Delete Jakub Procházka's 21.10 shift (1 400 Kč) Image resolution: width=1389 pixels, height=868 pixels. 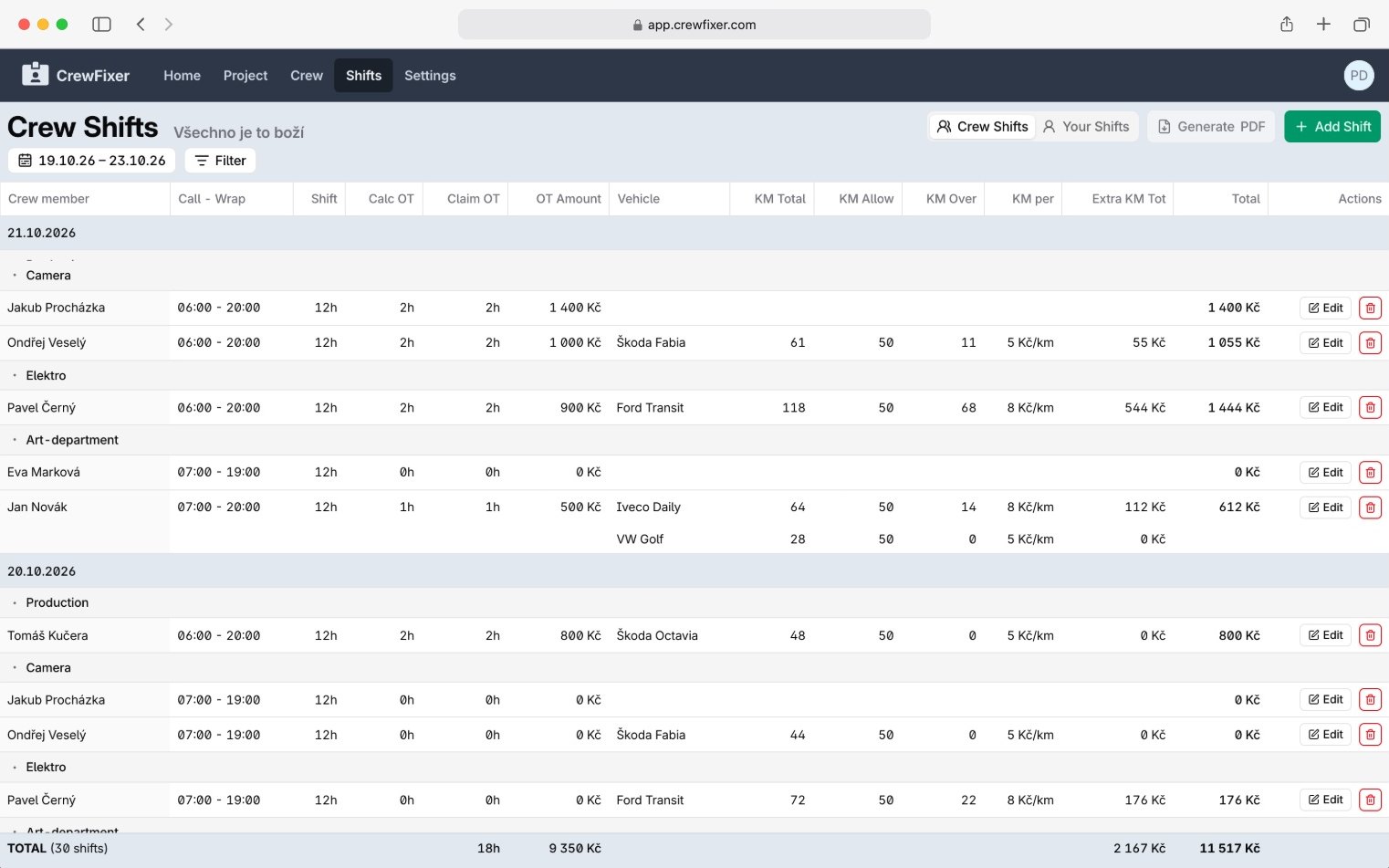1370,309
